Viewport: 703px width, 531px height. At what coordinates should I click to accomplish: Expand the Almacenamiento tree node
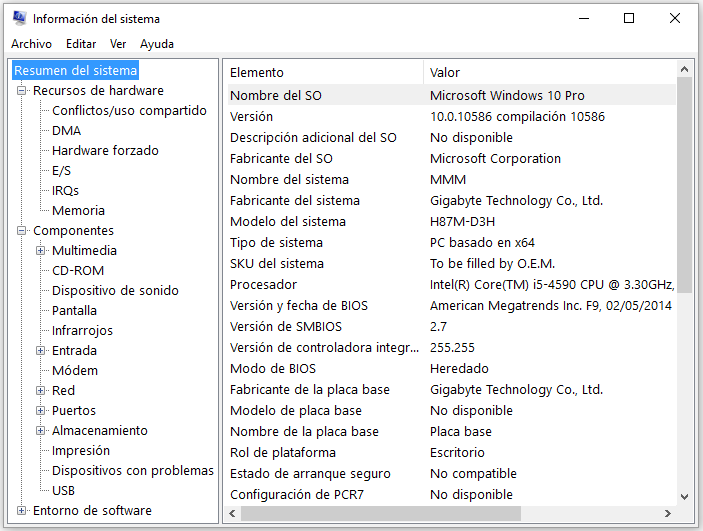click(40, 431)
